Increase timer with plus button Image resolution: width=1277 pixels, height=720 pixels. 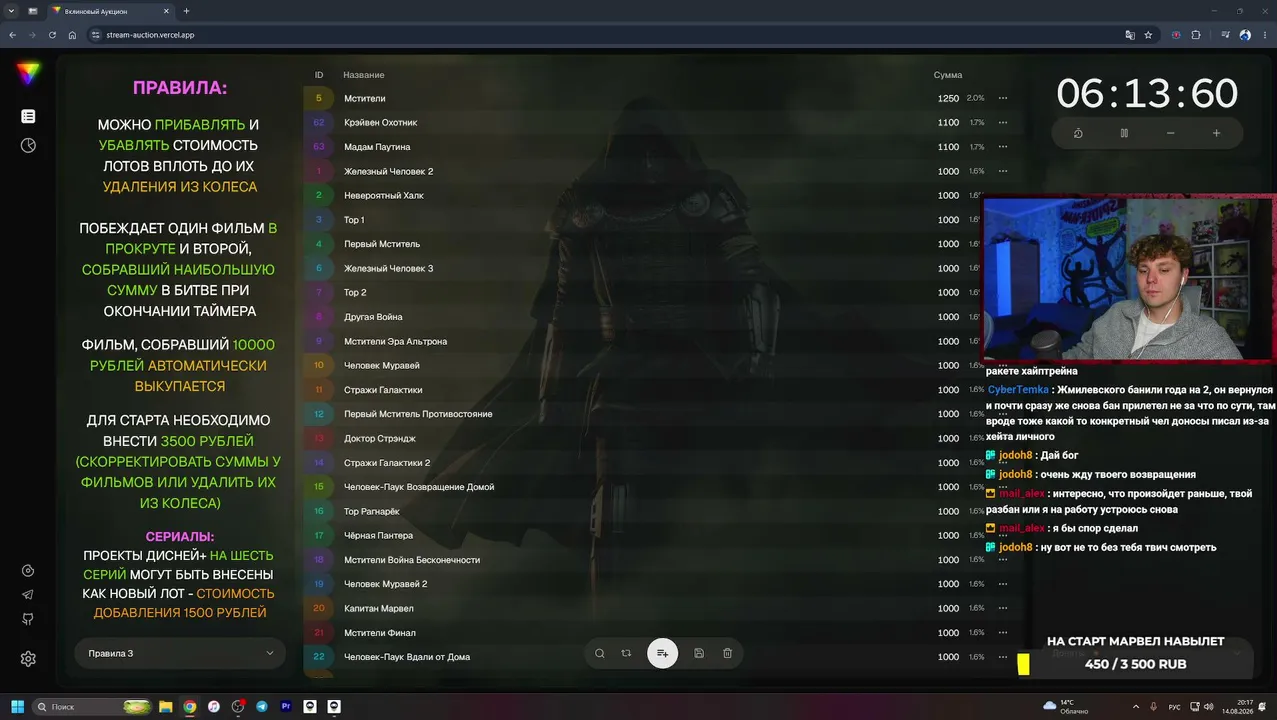[1216, 133]
